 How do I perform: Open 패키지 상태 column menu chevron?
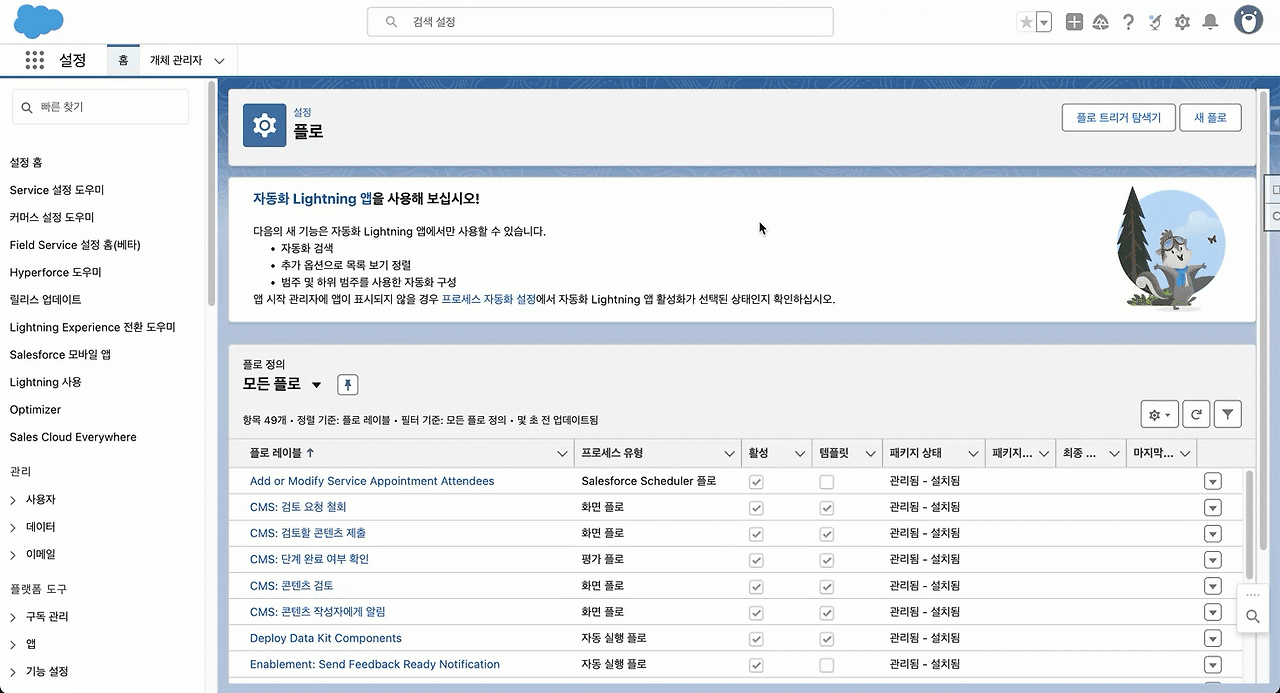click(x=973, y=454)
